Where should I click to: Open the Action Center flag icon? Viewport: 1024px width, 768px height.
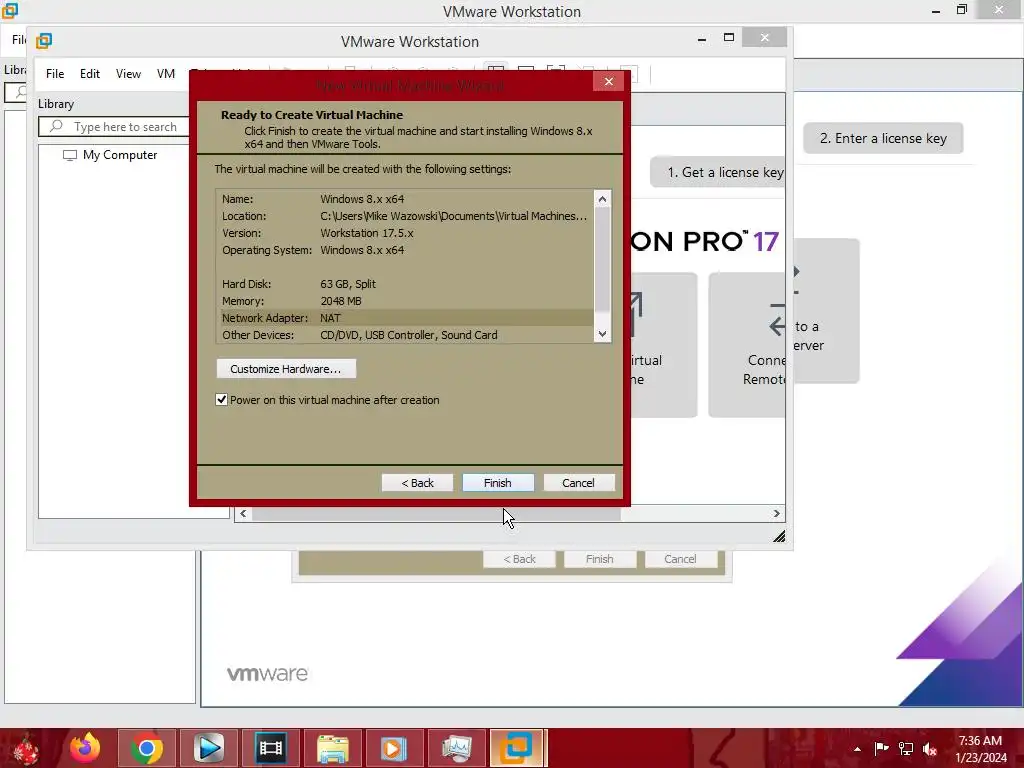tap(881, 749)
